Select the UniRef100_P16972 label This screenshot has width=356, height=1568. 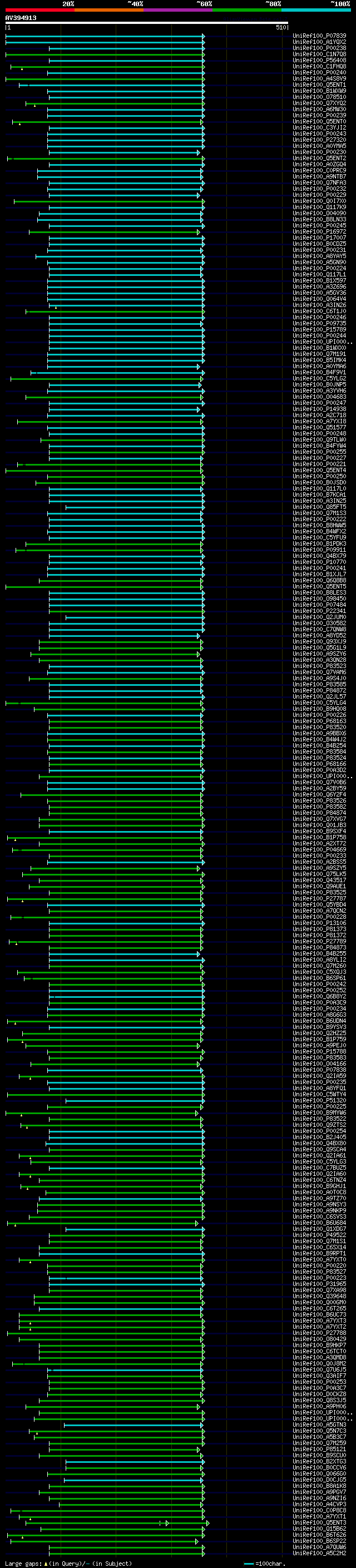coord(319,231)
